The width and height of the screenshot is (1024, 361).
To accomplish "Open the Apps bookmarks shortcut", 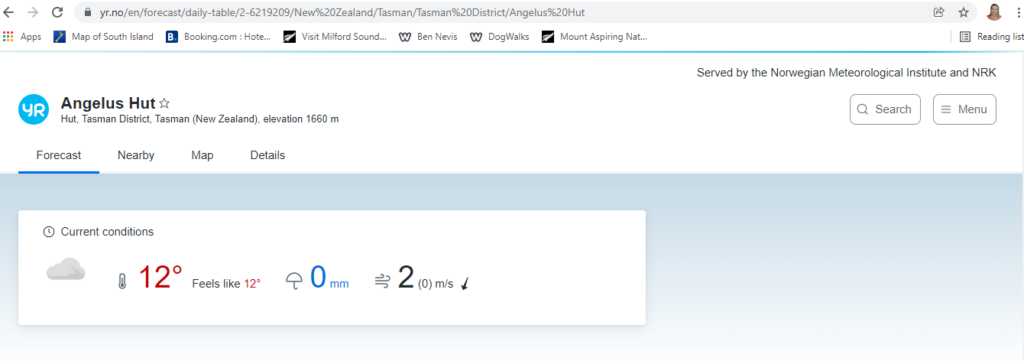I will coord(22,37).
